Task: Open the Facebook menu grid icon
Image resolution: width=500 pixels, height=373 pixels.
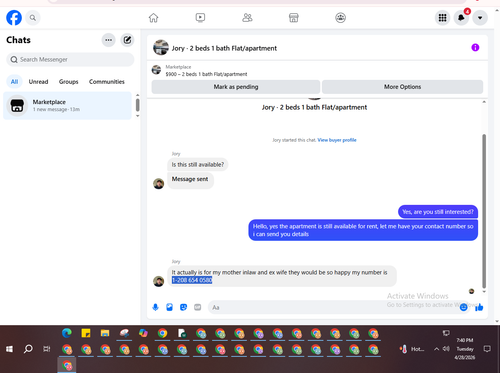Action: pos(442,18)
